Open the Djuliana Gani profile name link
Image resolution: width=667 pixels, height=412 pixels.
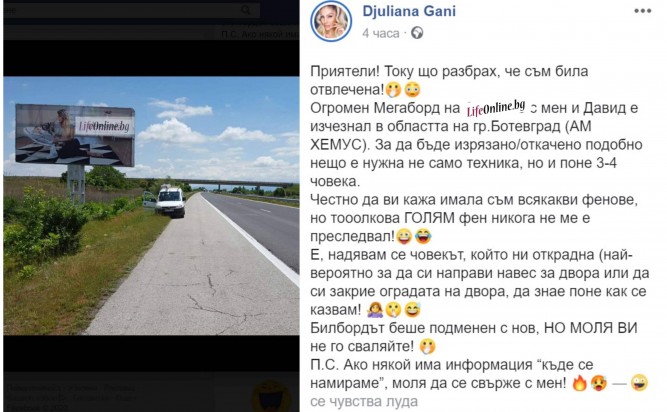[x=409, y=11]
